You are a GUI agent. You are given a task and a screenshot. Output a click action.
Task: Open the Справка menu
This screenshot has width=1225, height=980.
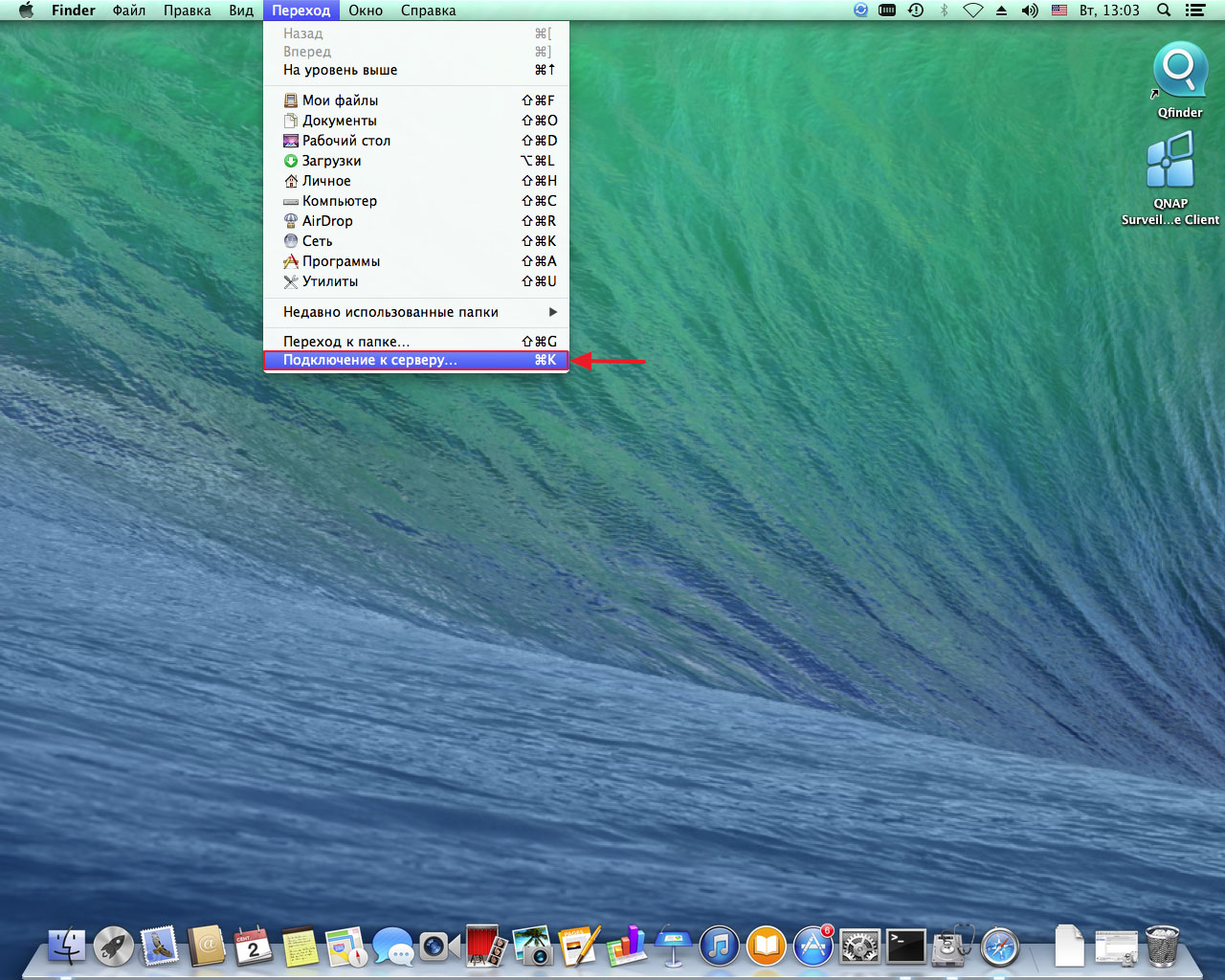pyautogui.click(x=428, y=10)
